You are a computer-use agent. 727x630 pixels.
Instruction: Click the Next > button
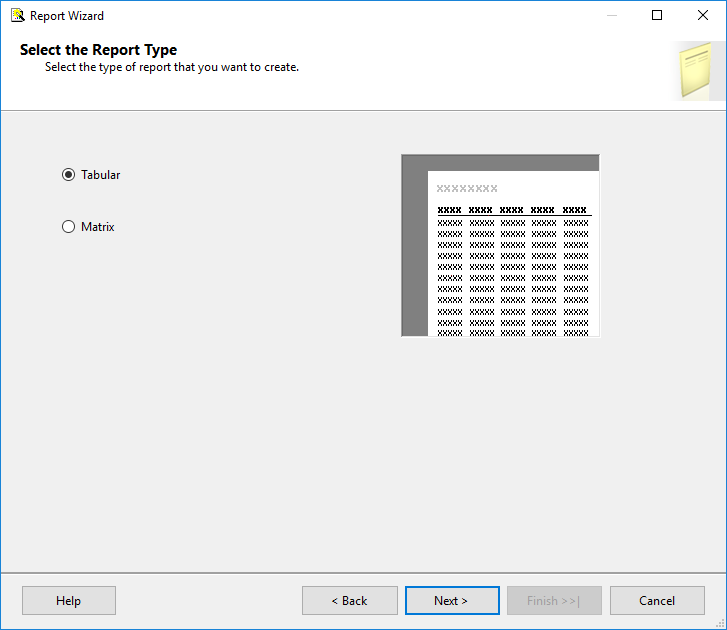[x=452, y=600]
